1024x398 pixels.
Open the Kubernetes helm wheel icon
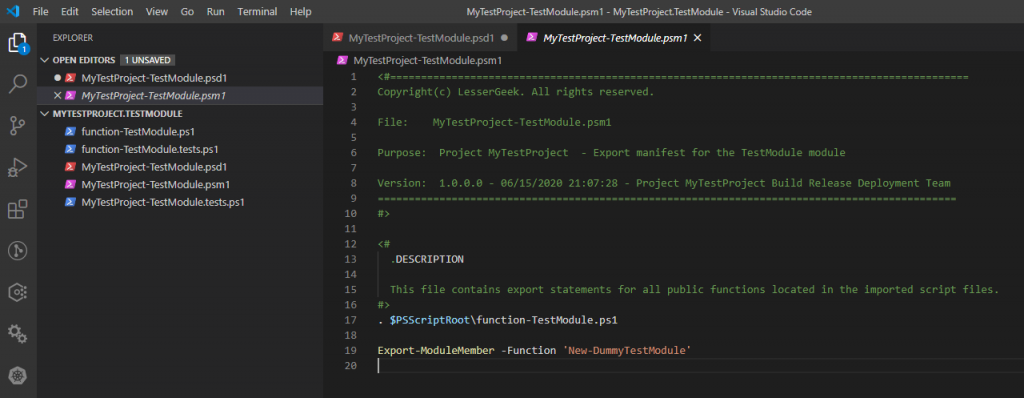click(x=18, y=376)
